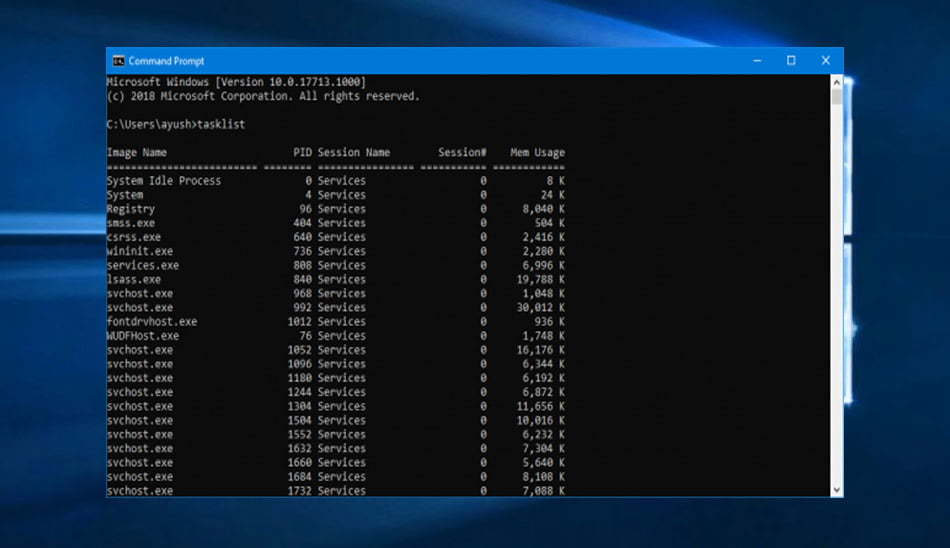950x548 pixels.
Task: Minimize the Command Prompt window
Action: (757, 61)
